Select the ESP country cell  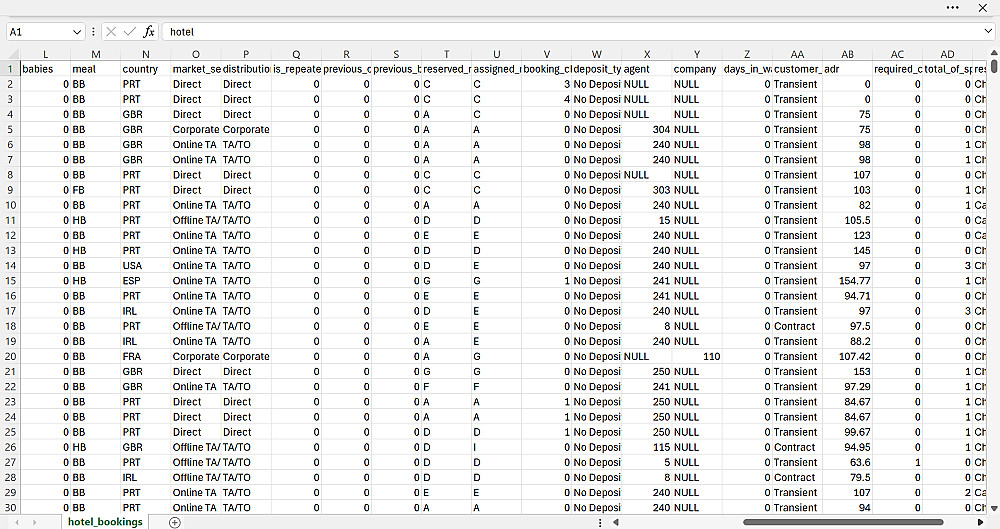[x=145, y=281]
